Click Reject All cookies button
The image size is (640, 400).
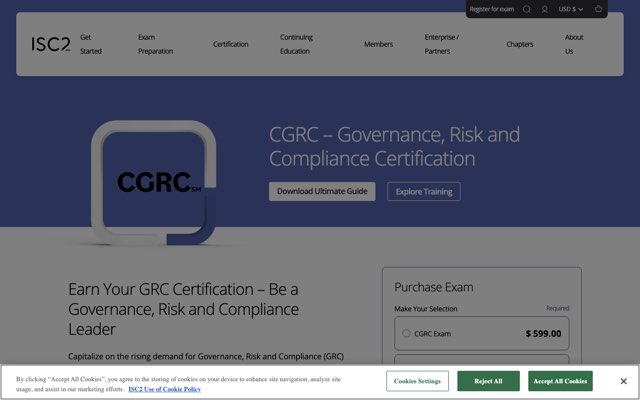tap(488, 381)
